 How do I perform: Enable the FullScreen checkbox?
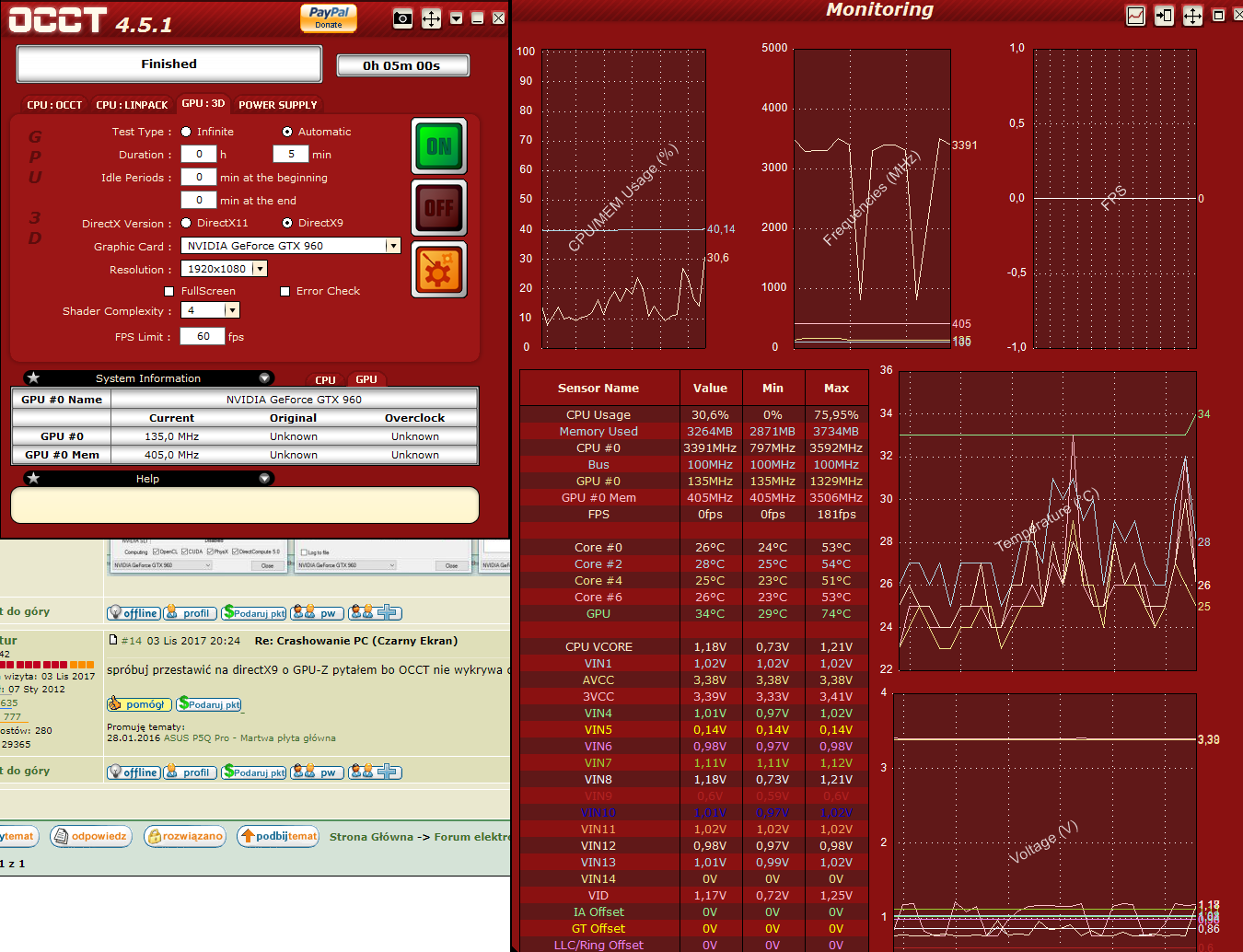point(168,291)
